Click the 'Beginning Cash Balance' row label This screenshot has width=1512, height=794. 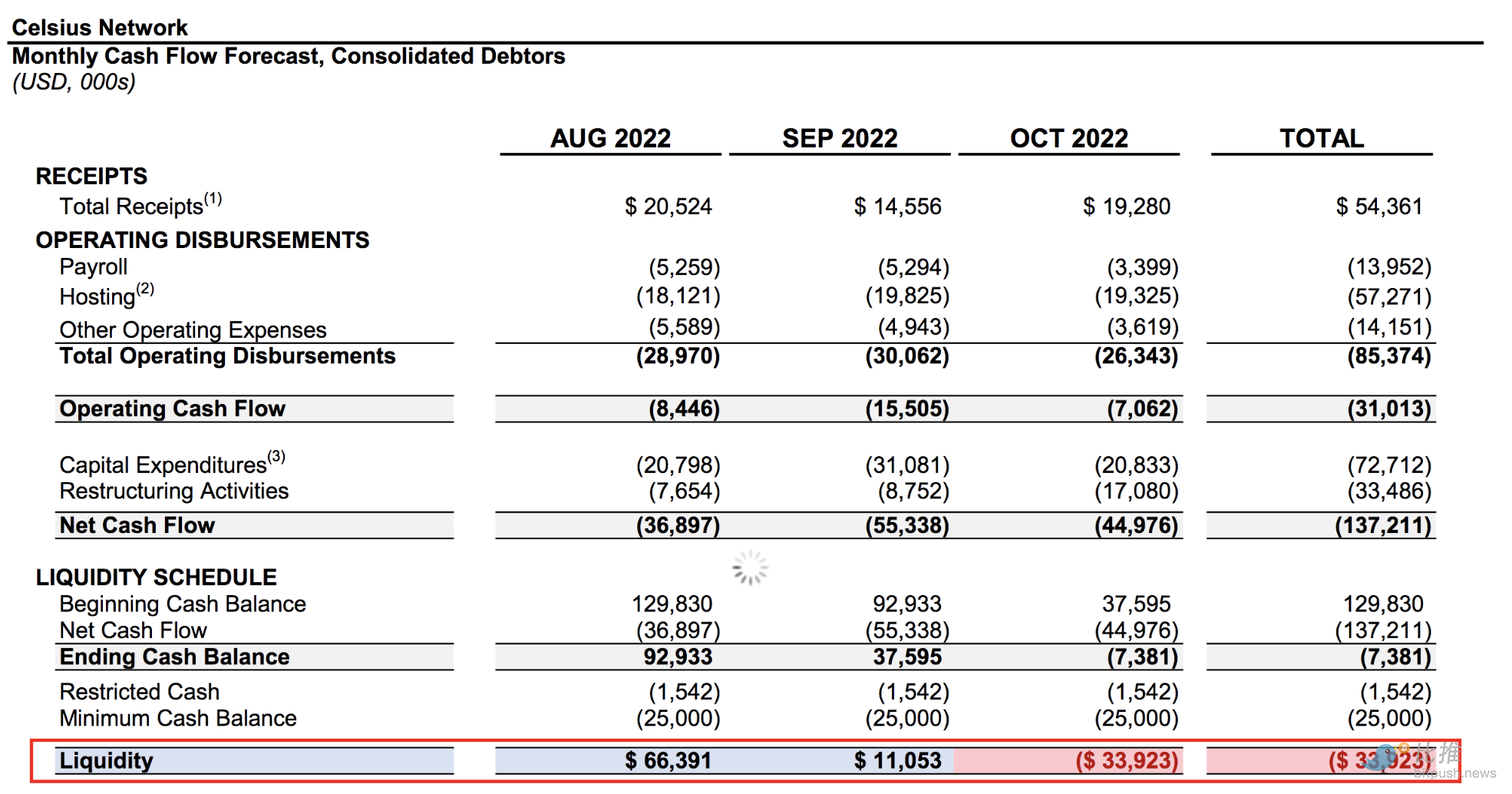(x=183, y=604)
